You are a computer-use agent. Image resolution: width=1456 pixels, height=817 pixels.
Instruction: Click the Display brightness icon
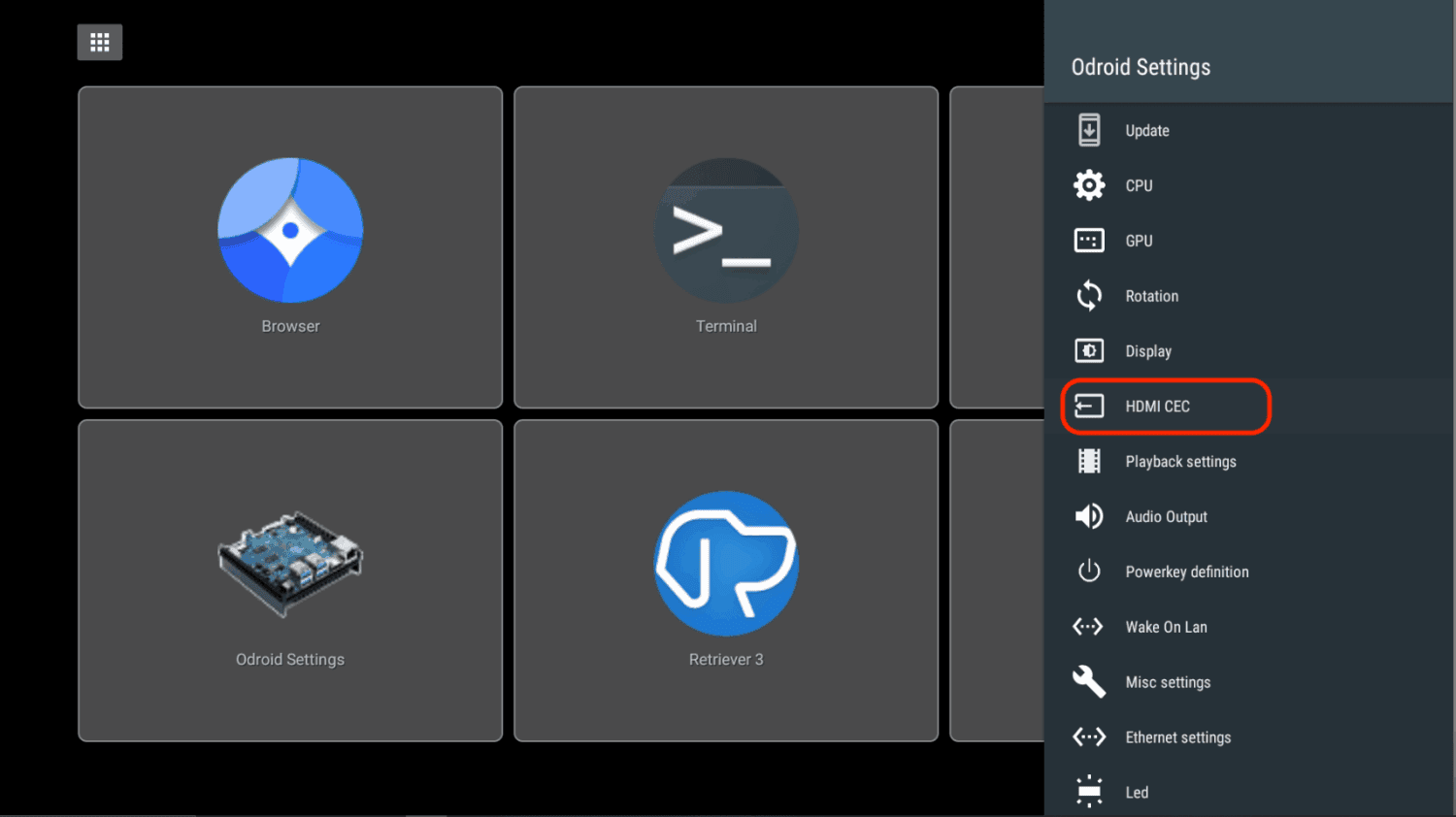click(1089, 351)
